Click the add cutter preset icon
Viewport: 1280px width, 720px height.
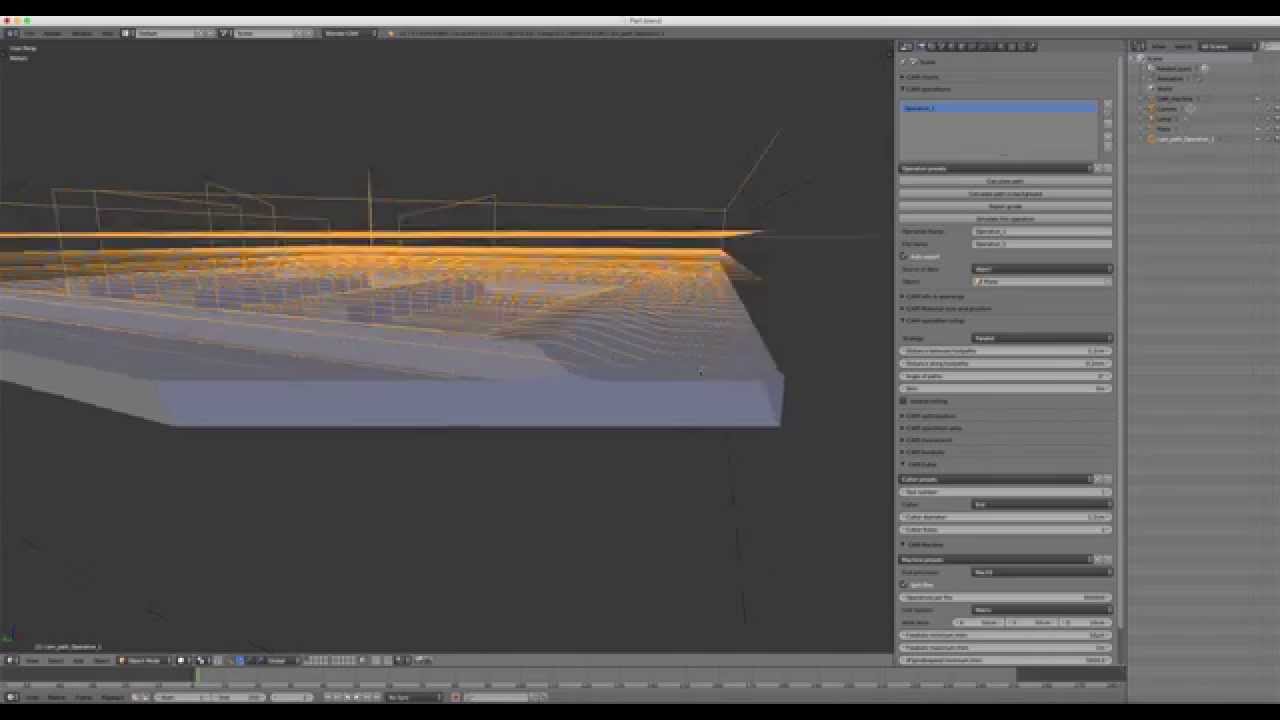1098,479
